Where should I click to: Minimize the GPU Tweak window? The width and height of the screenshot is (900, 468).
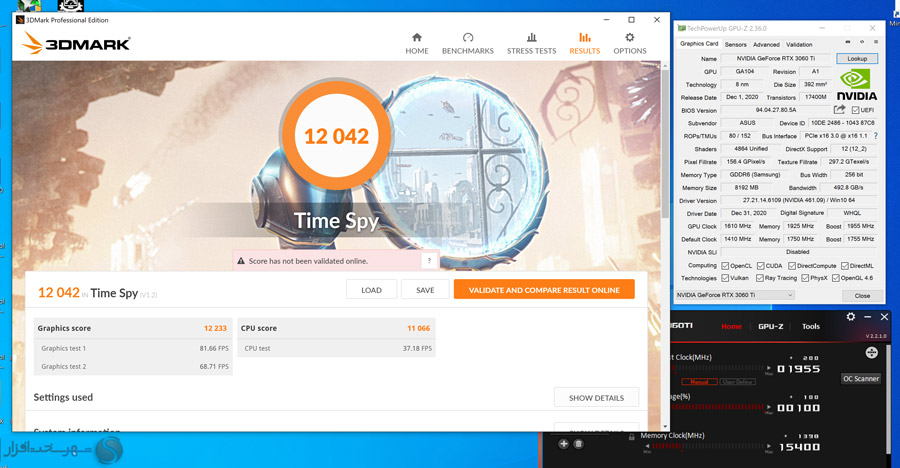tap(867, 316)
